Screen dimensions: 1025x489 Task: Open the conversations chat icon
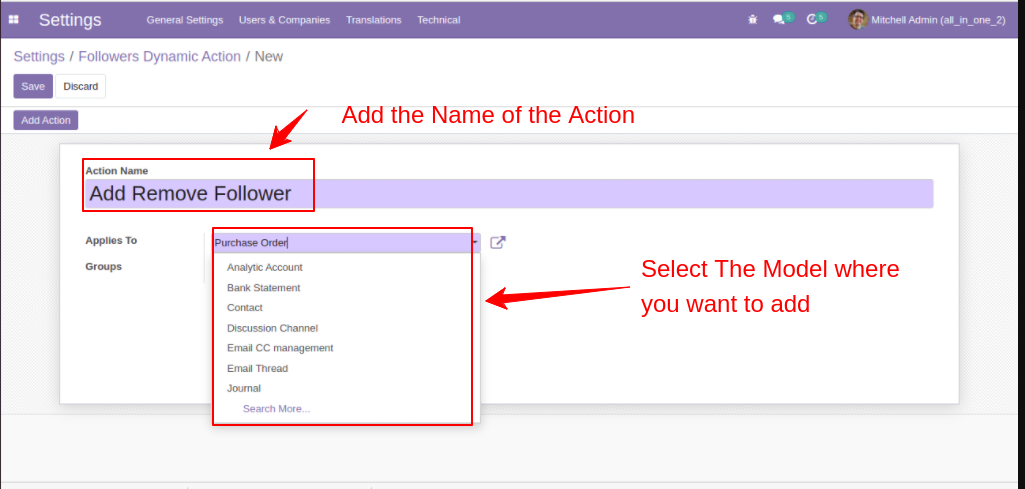click(778, 20)
